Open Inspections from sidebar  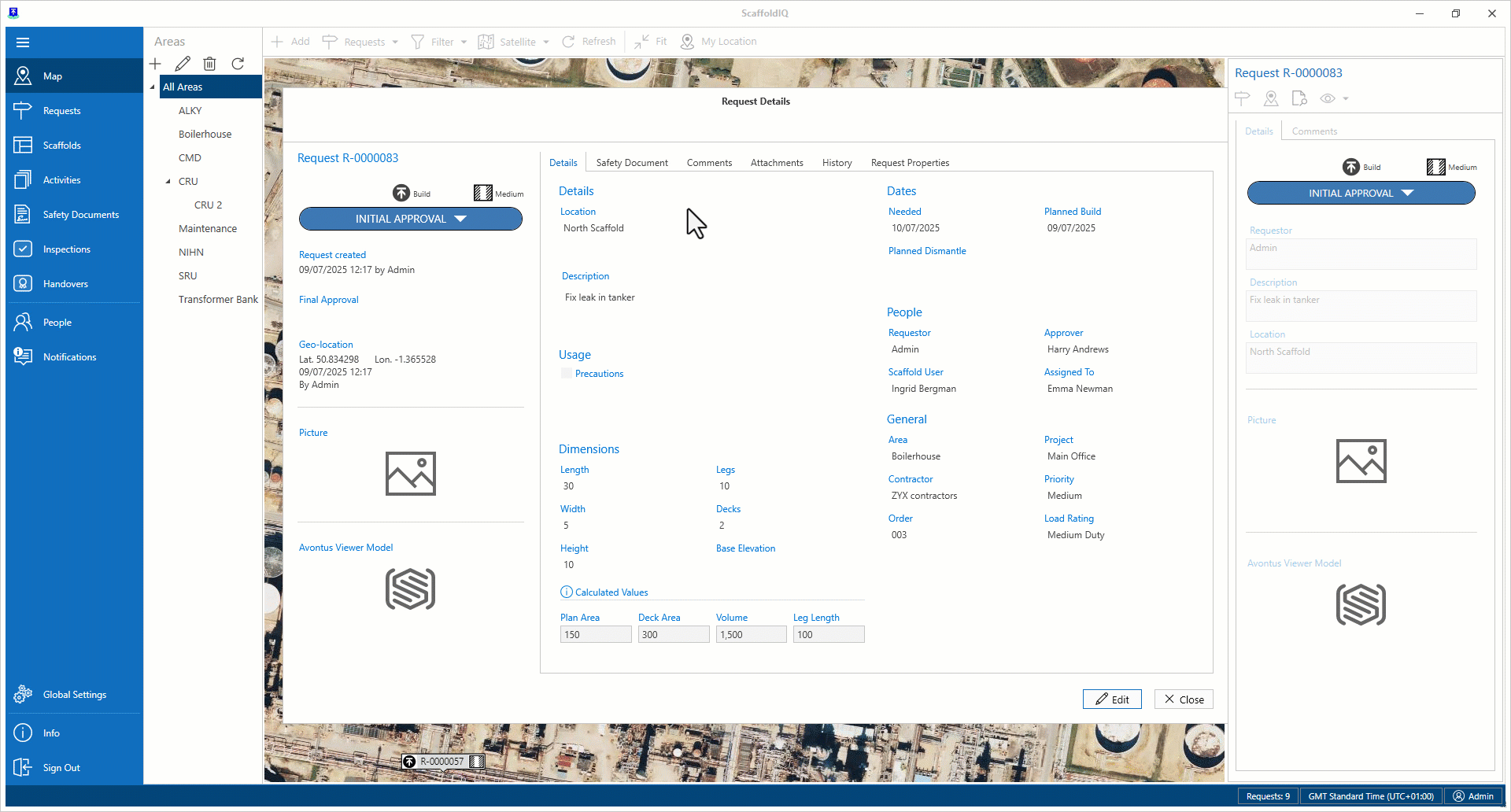66,249
